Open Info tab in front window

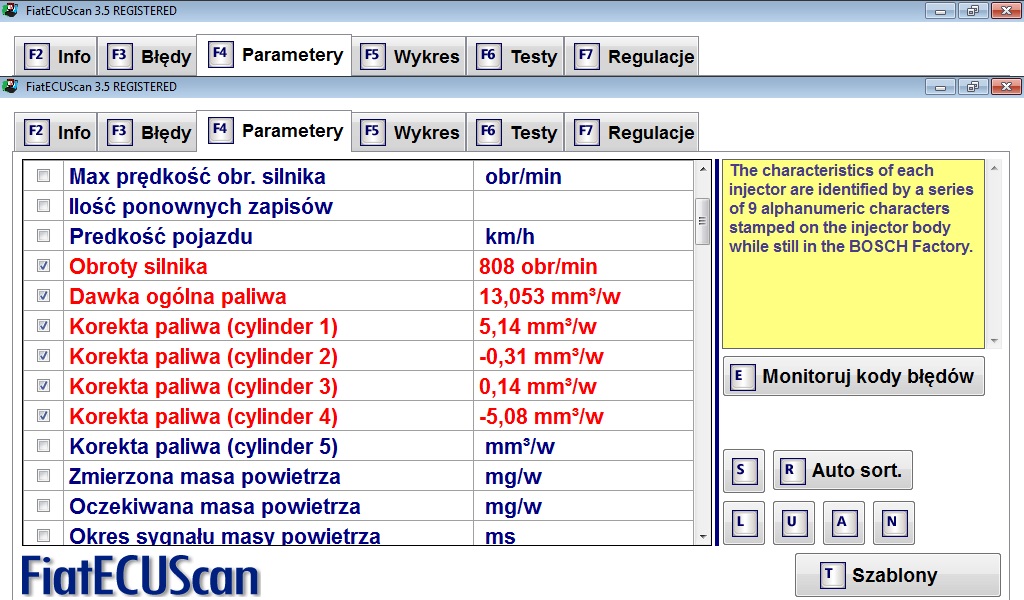pos(56,132)
